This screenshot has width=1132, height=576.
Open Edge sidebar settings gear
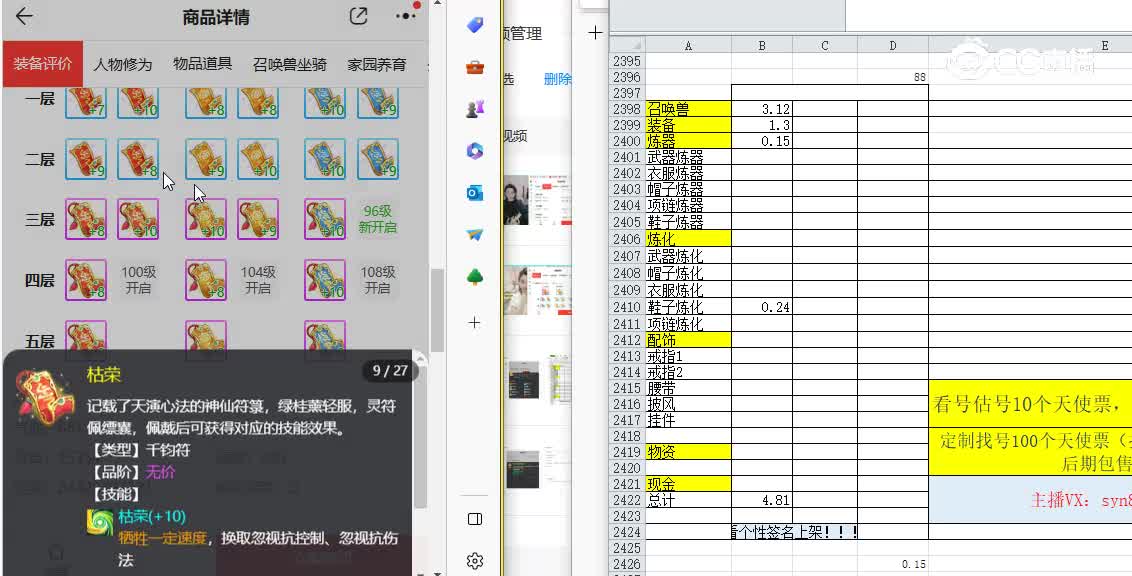(x=474, y=561)
